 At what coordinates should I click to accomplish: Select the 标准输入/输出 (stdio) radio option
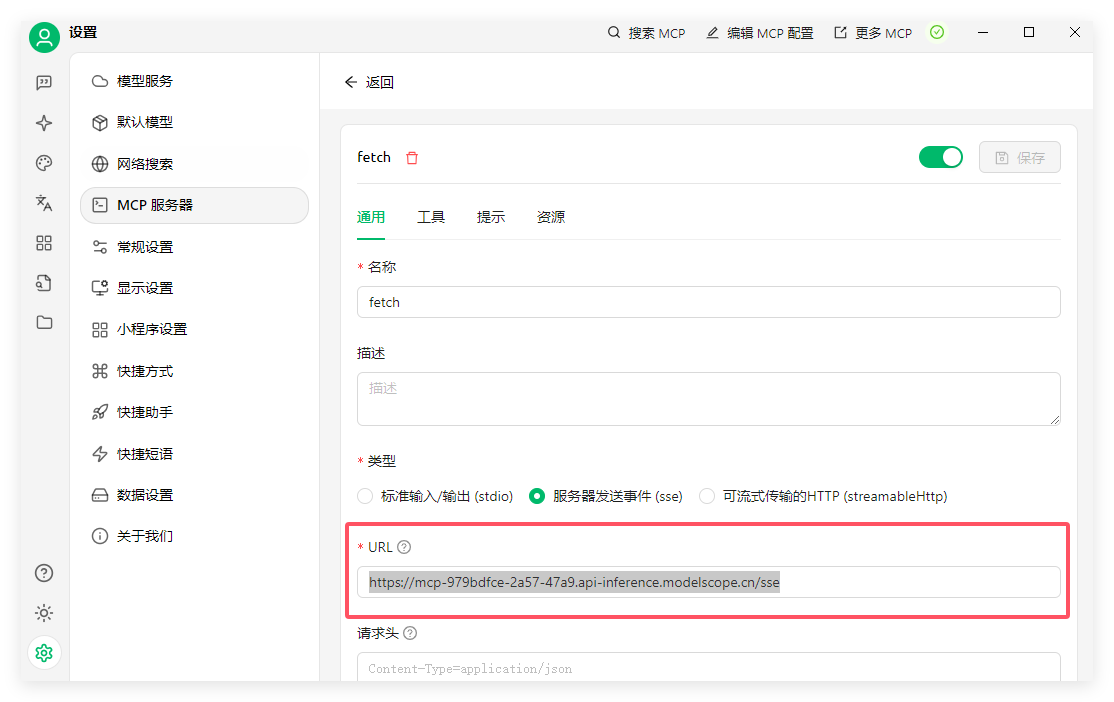[365, 496]
